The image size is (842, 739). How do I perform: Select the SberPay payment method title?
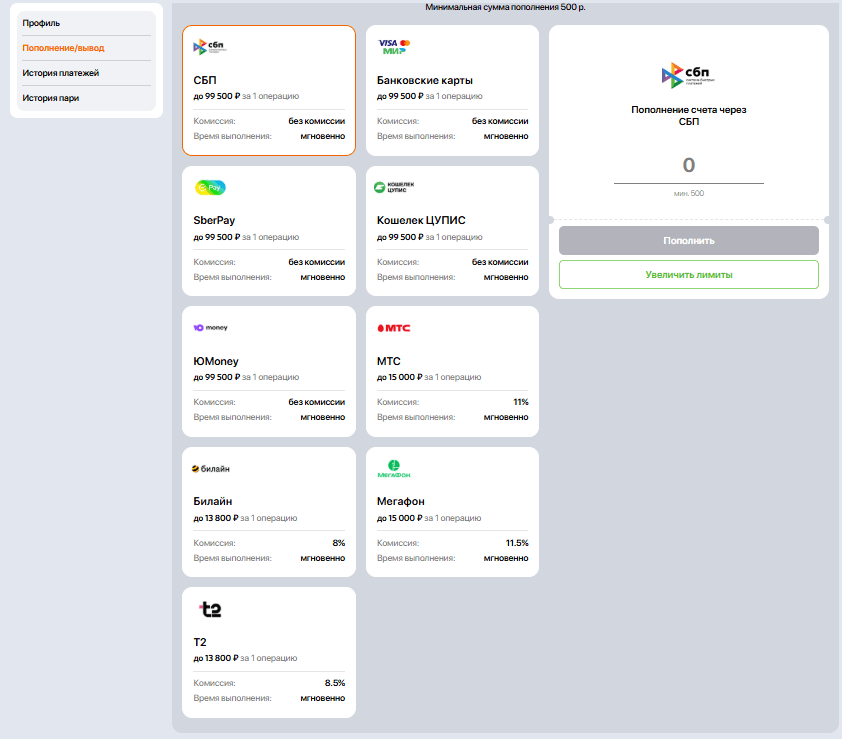click(x=214, y=220)
